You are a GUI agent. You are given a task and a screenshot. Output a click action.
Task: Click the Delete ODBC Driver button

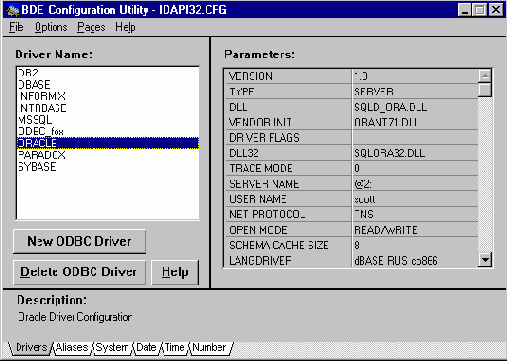point(79,272)
